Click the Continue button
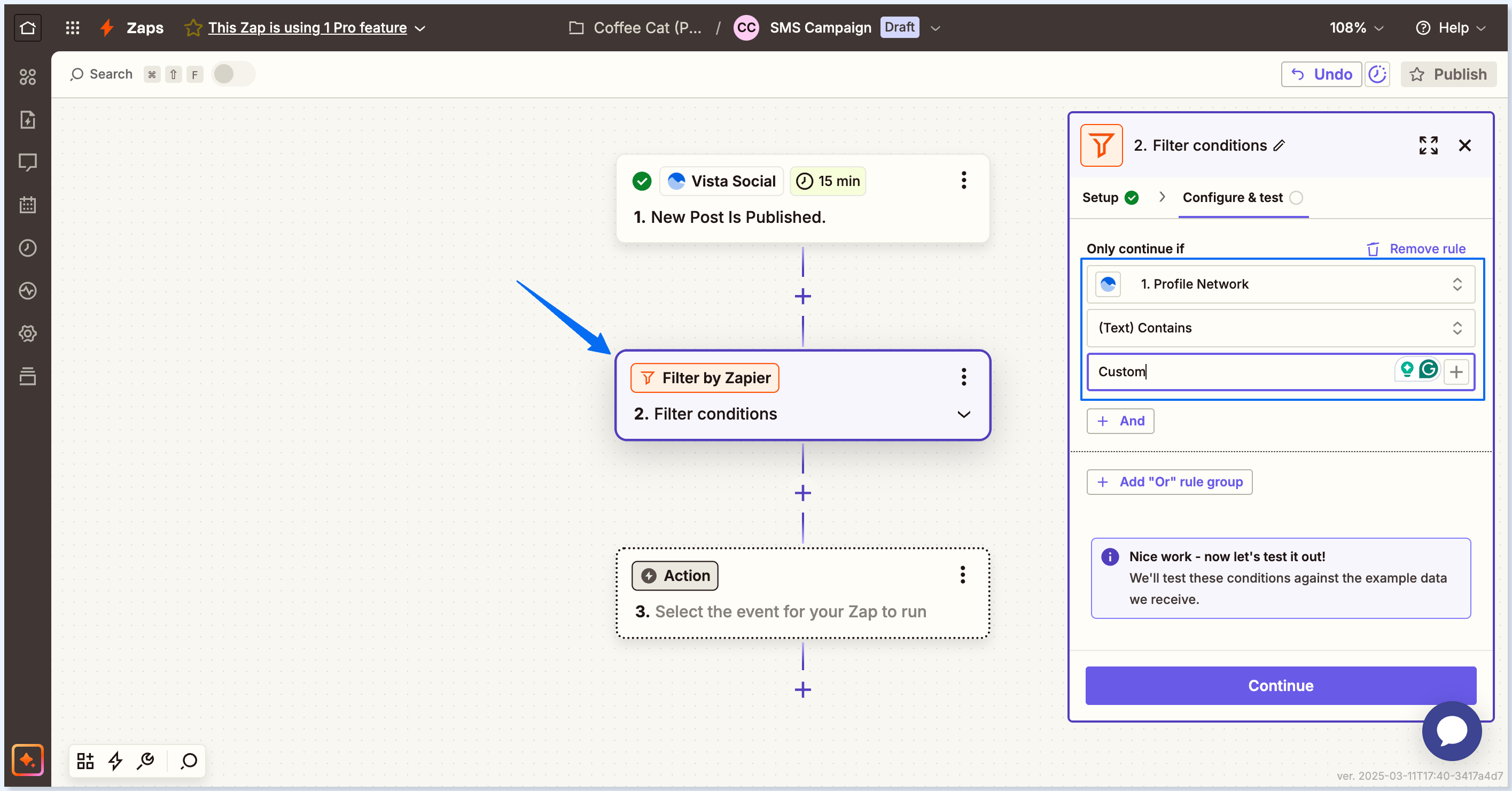The width and height of the screenshot is (1512, 791). (1280, 685)
